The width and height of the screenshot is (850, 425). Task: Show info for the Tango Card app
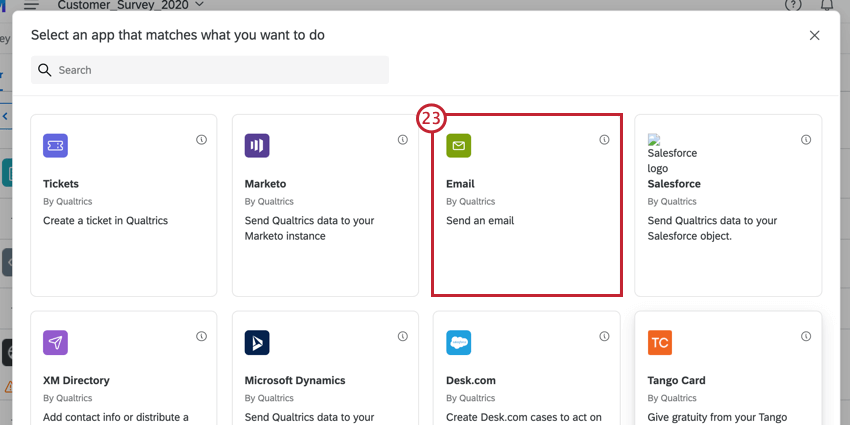(806, 337)
